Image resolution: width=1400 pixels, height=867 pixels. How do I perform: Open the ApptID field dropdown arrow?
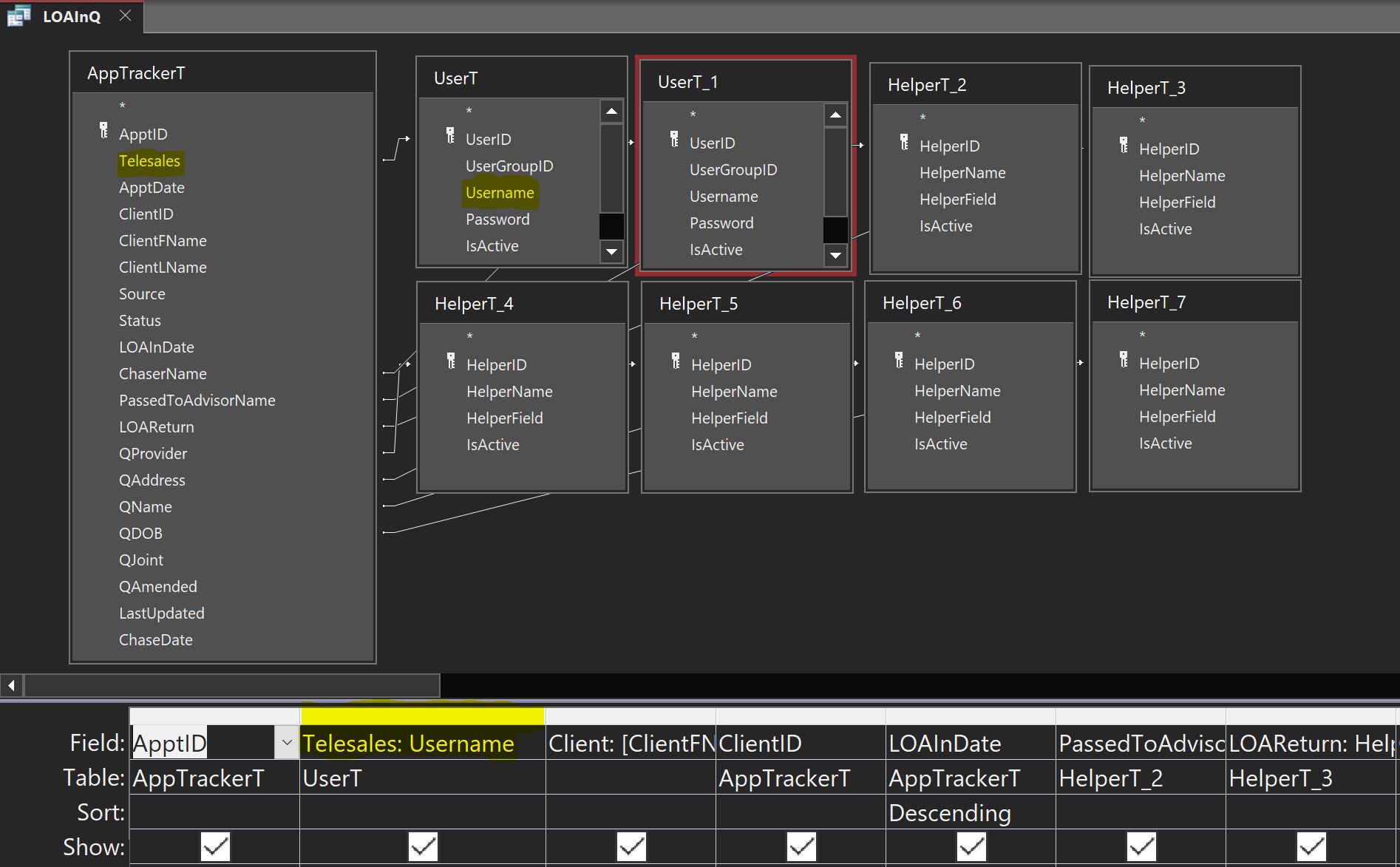tap(287, 743)
